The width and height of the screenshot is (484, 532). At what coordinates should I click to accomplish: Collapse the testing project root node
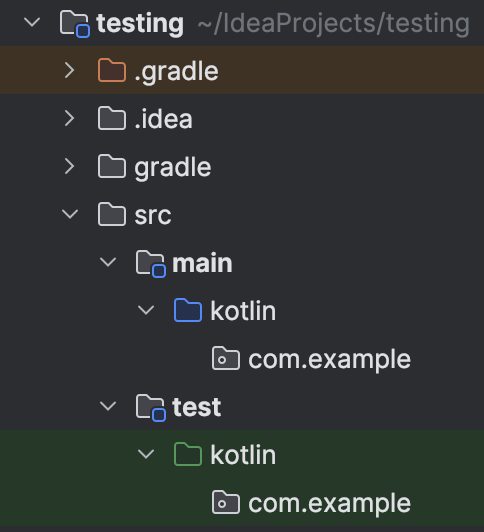pyautogui.click(x=32, y=22)
